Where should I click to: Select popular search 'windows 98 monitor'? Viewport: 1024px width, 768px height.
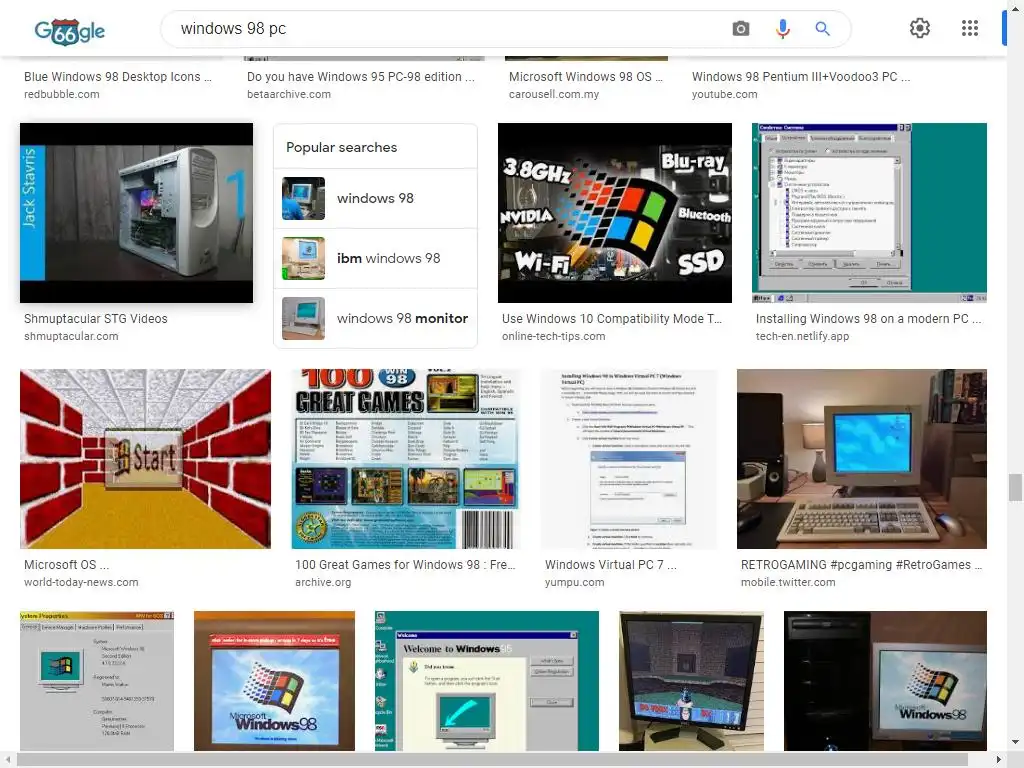click(376, 319)
